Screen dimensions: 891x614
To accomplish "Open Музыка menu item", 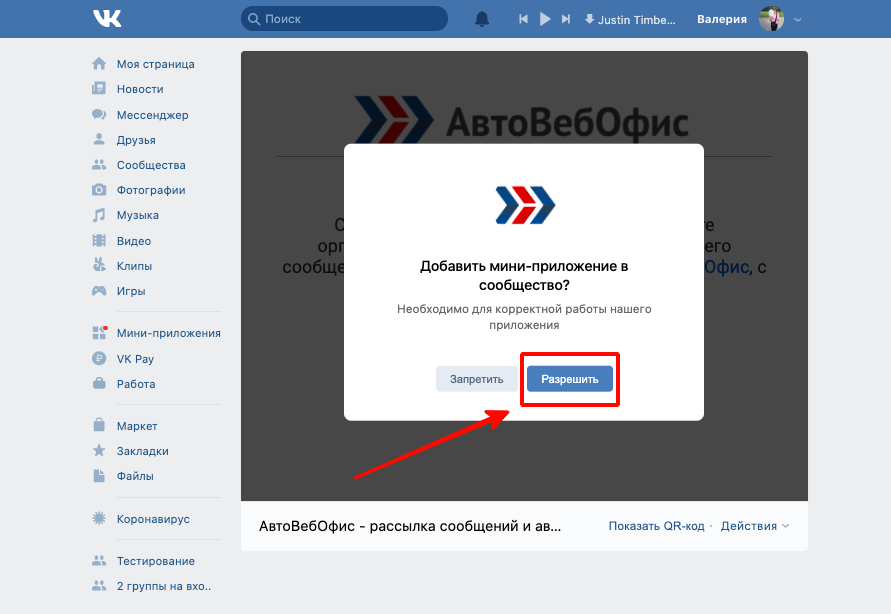I will click(x=138, y=215).
